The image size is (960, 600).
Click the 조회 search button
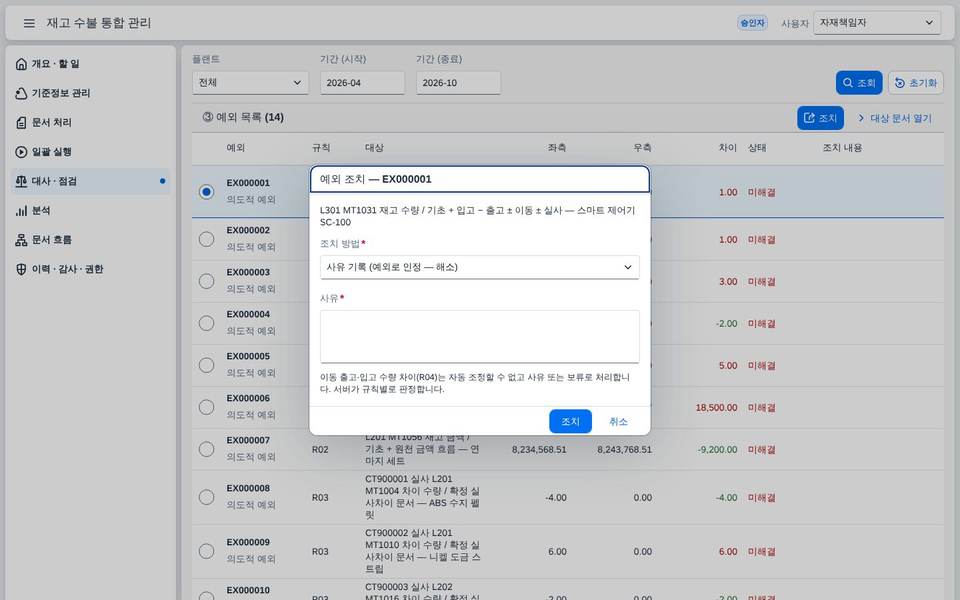coord(859,83)
